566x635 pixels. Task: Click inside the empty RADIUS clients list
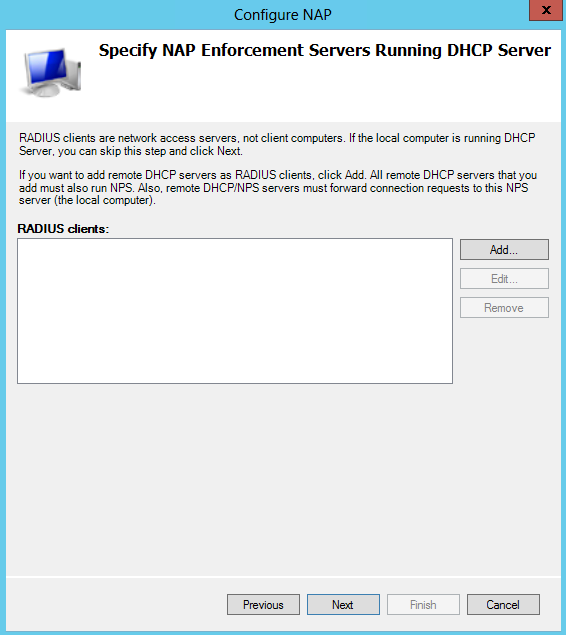235,311
